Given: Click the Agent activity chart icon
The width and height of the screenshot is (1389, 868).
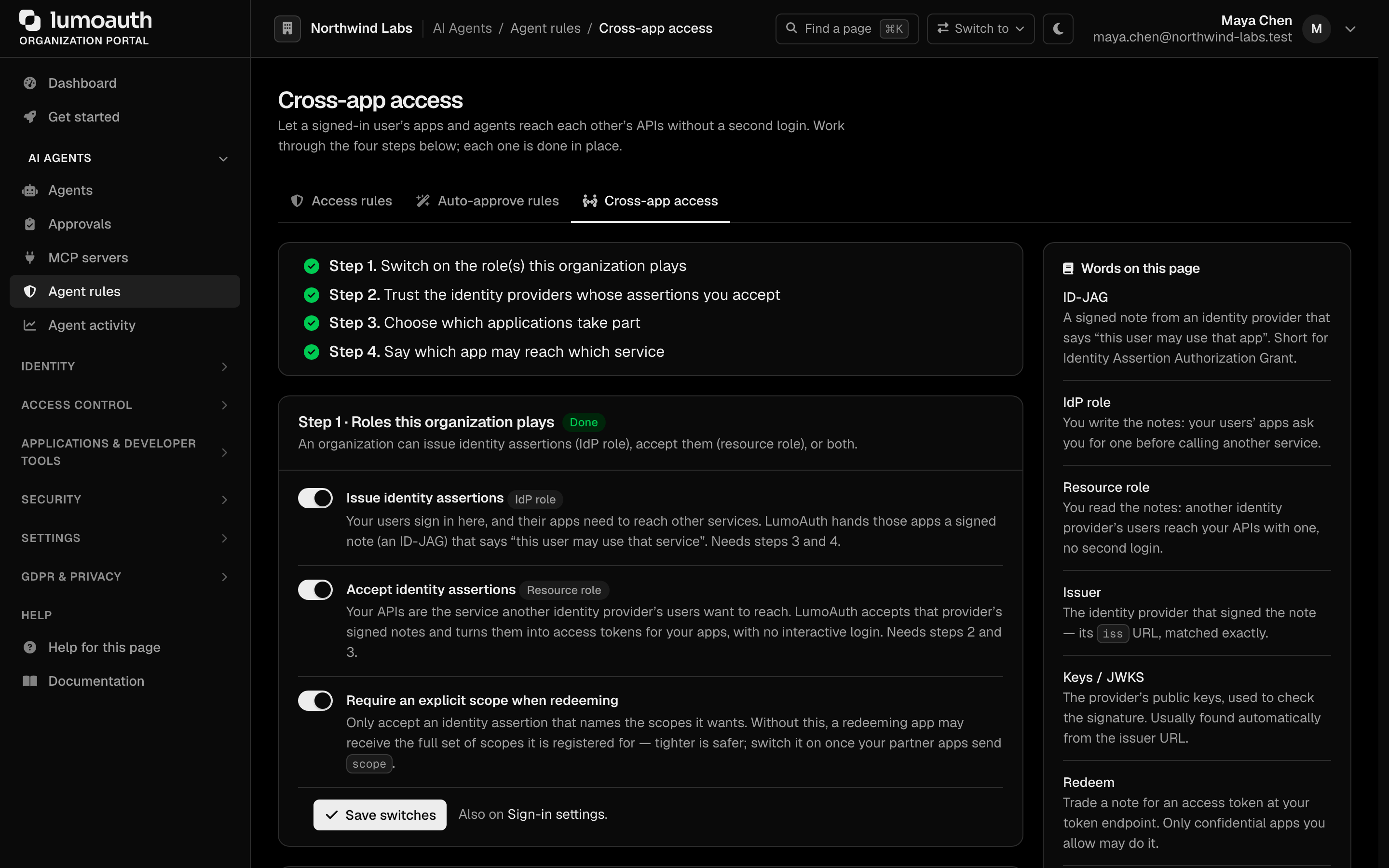Looking at the screenshot, I should pyautogui.click(x=30, y=325).
